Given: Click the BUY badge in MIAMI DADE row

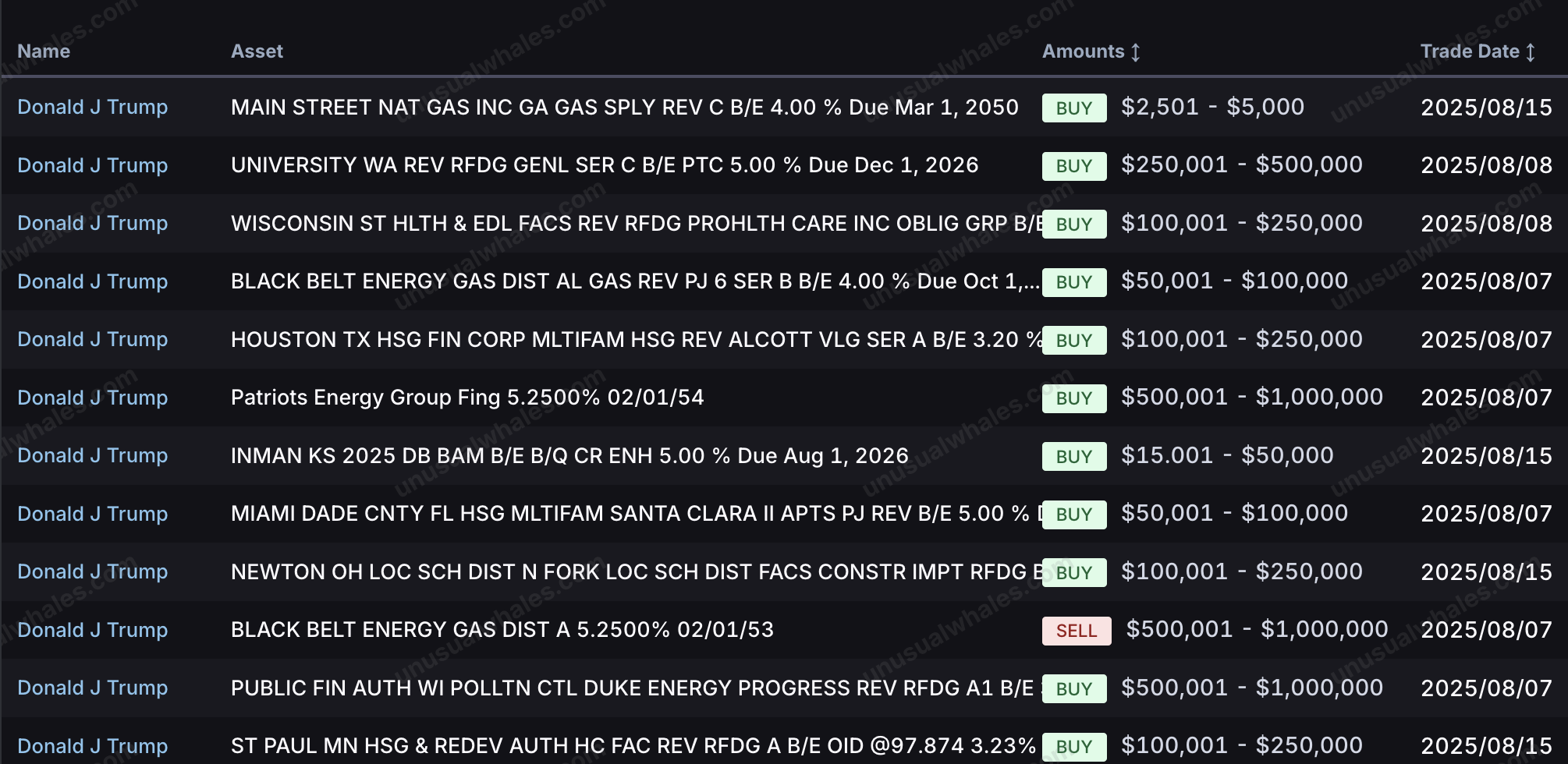Looking at the screenshot, I should click(x=1074, y=515).
